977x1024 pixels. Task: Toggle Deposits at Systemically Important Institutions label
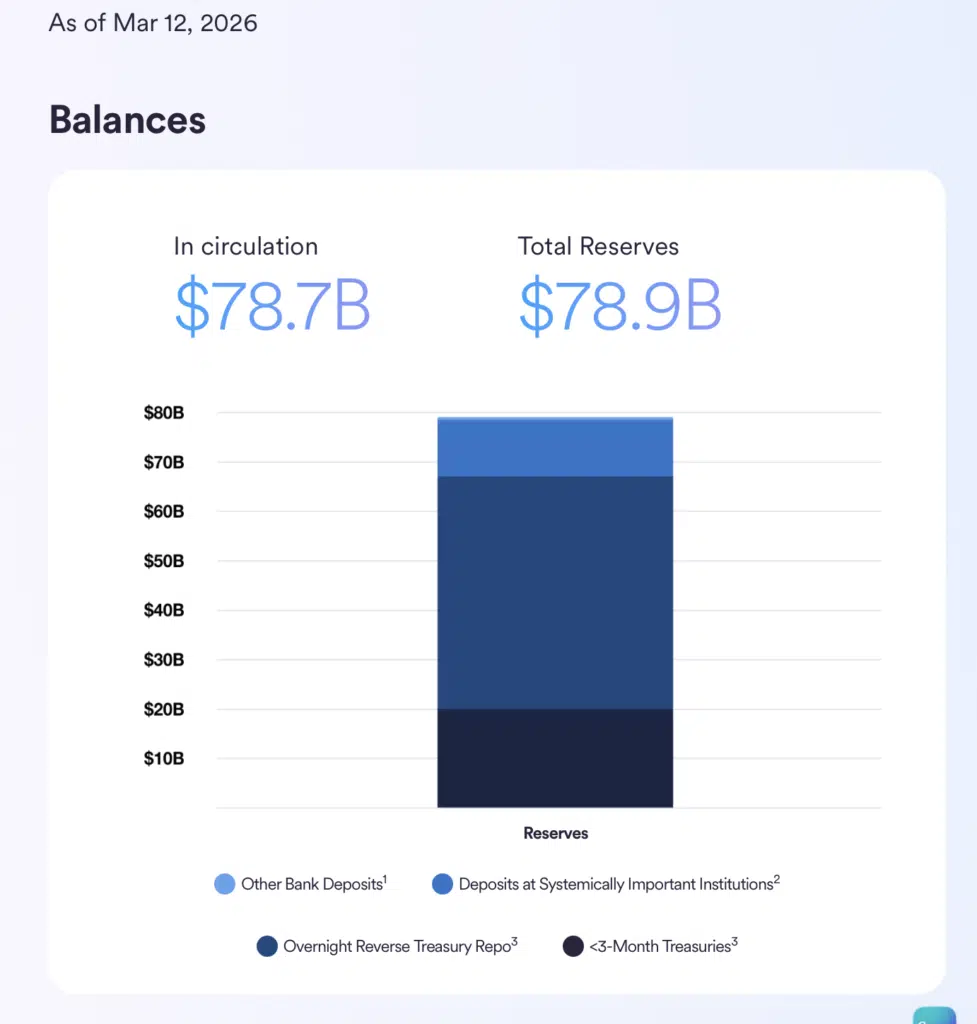tap(617, 884)
